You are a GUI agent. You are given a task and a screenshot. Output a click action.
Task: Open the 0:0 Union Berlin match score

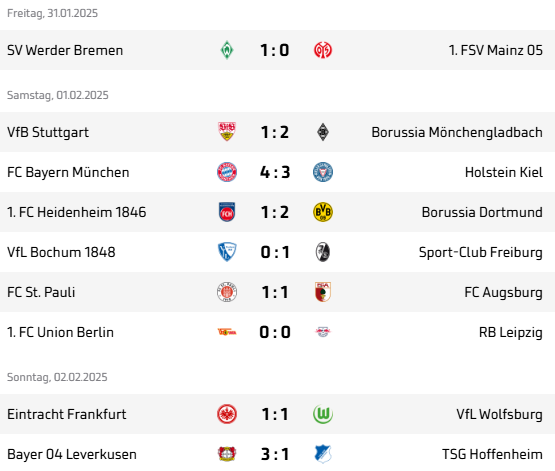275,332
